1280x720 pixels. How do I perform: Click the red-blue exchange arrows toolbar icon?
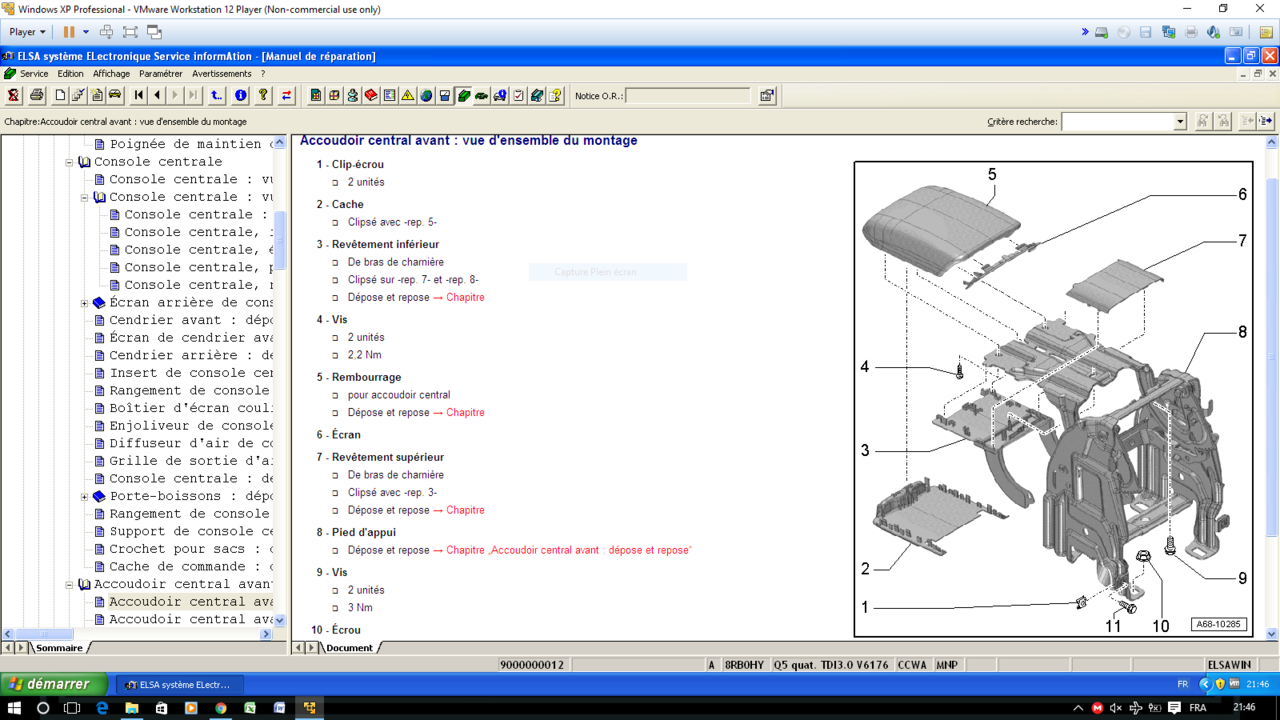pos(285,95)
